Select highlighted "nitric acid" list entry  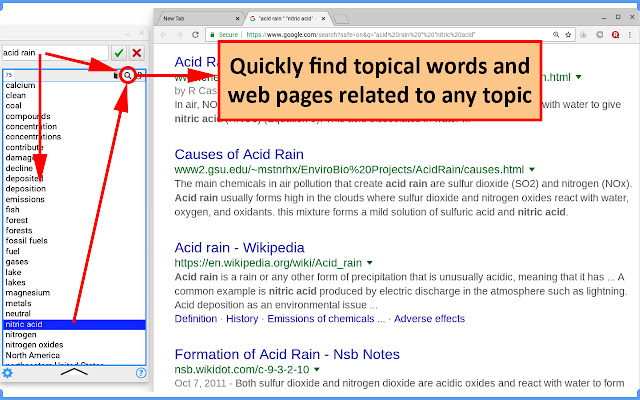tap(74, 324)
